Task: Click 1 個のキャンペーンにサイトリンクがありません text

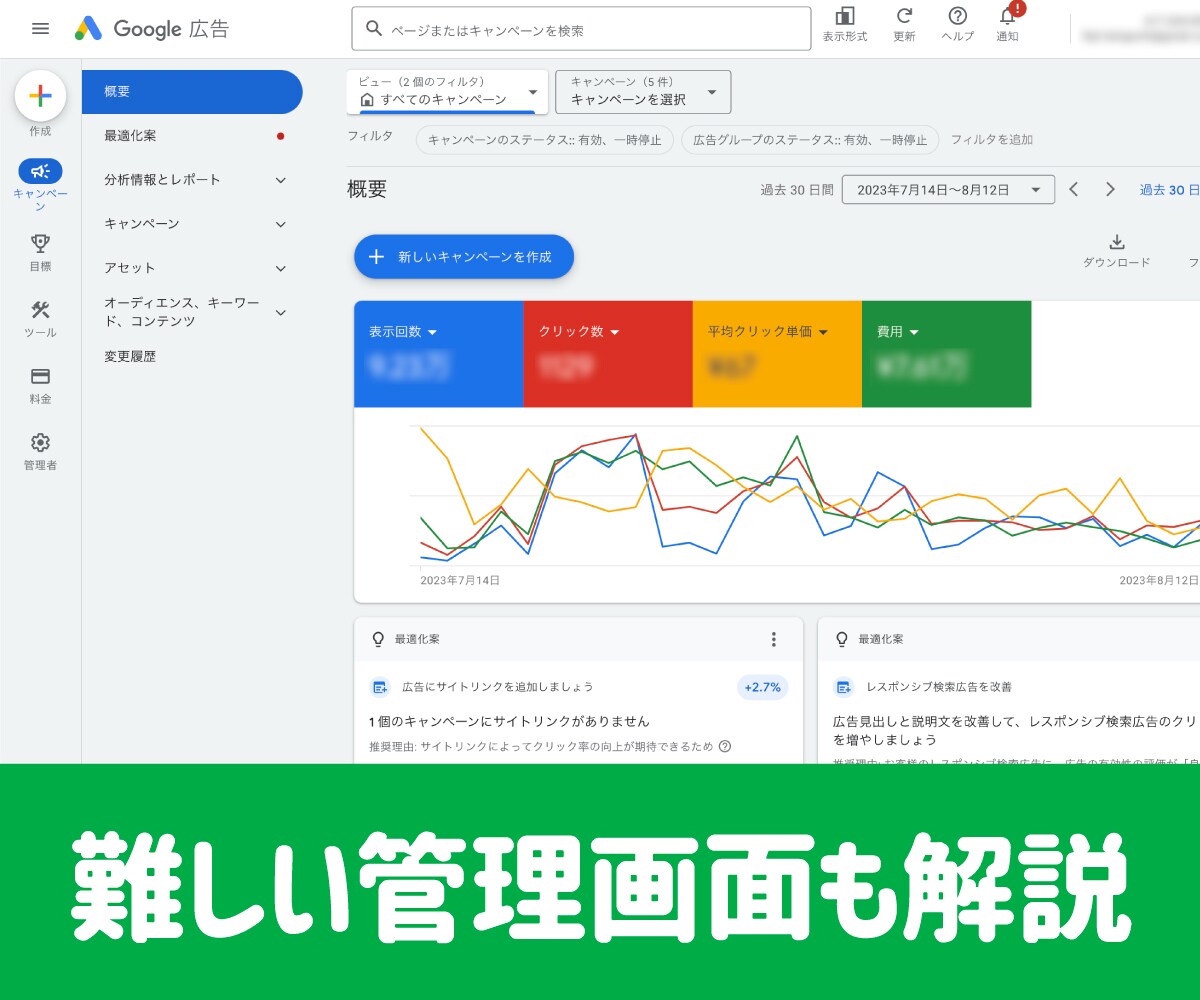Action: point(509,721)
